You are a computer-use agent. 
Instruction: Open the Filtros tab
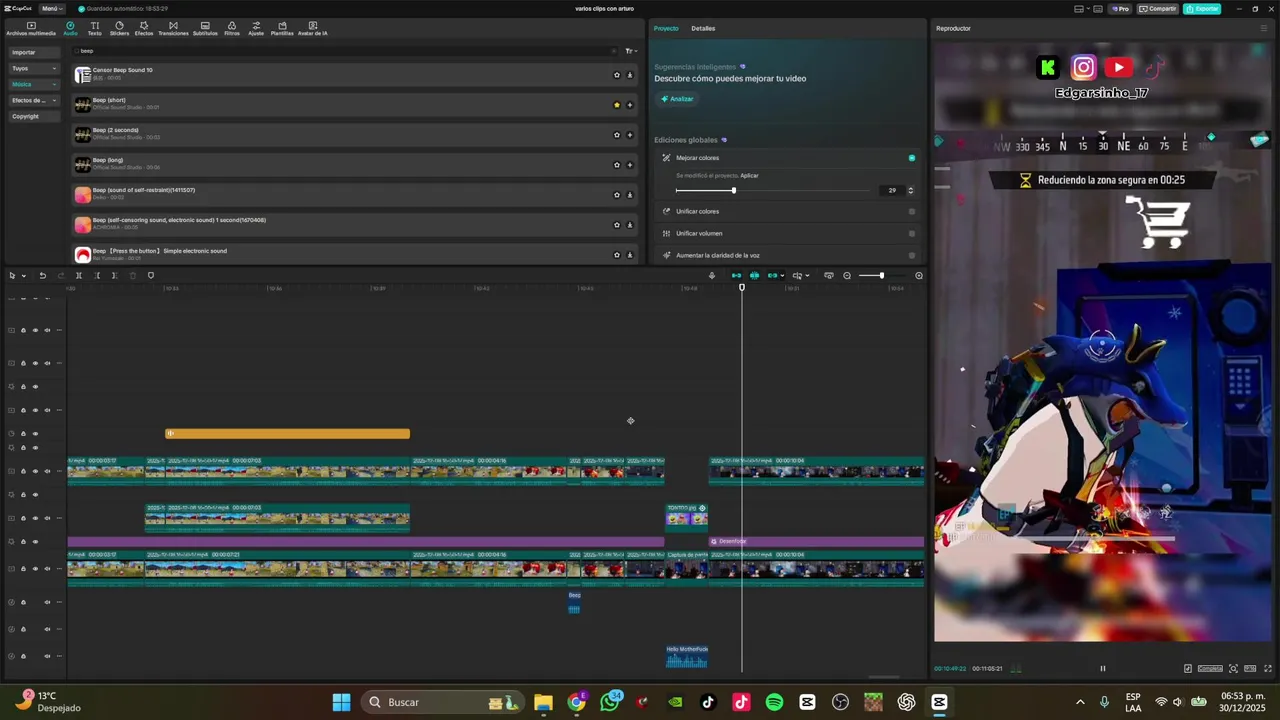pos(232,28)
